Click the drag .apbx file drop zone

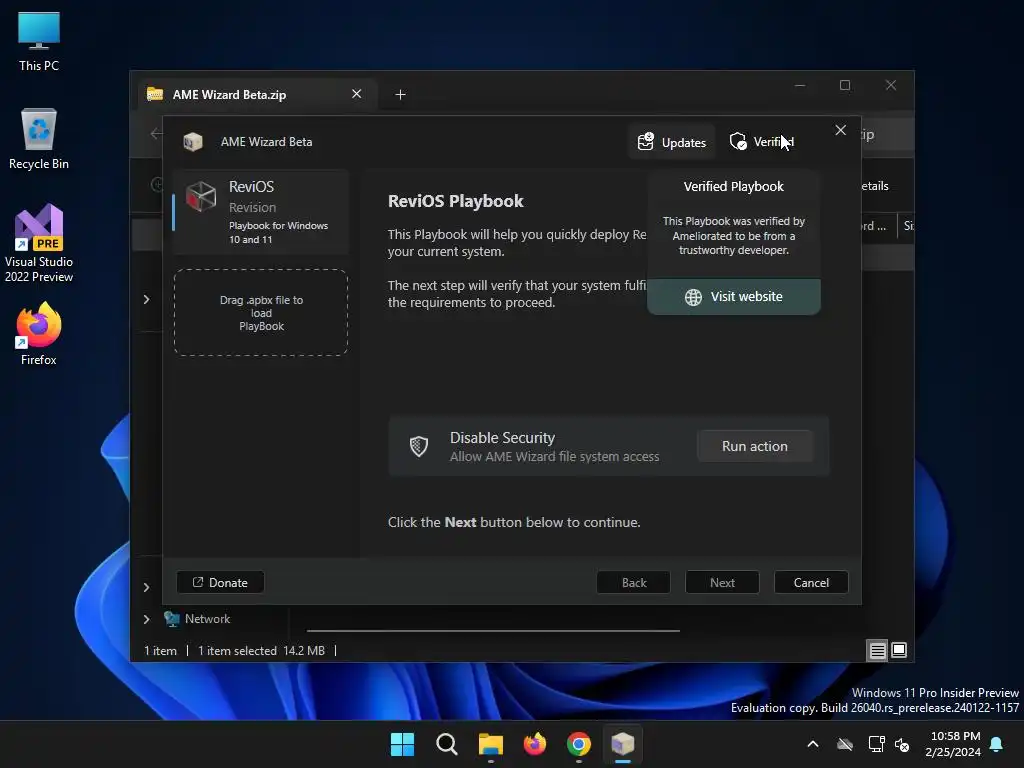pyautogui.click(x=261, y=313)
